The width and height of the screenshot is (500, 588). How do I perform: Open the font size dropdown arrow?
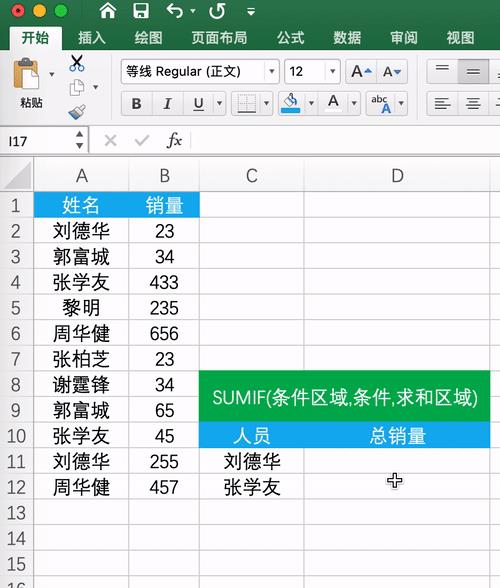[x=332, y=71]
